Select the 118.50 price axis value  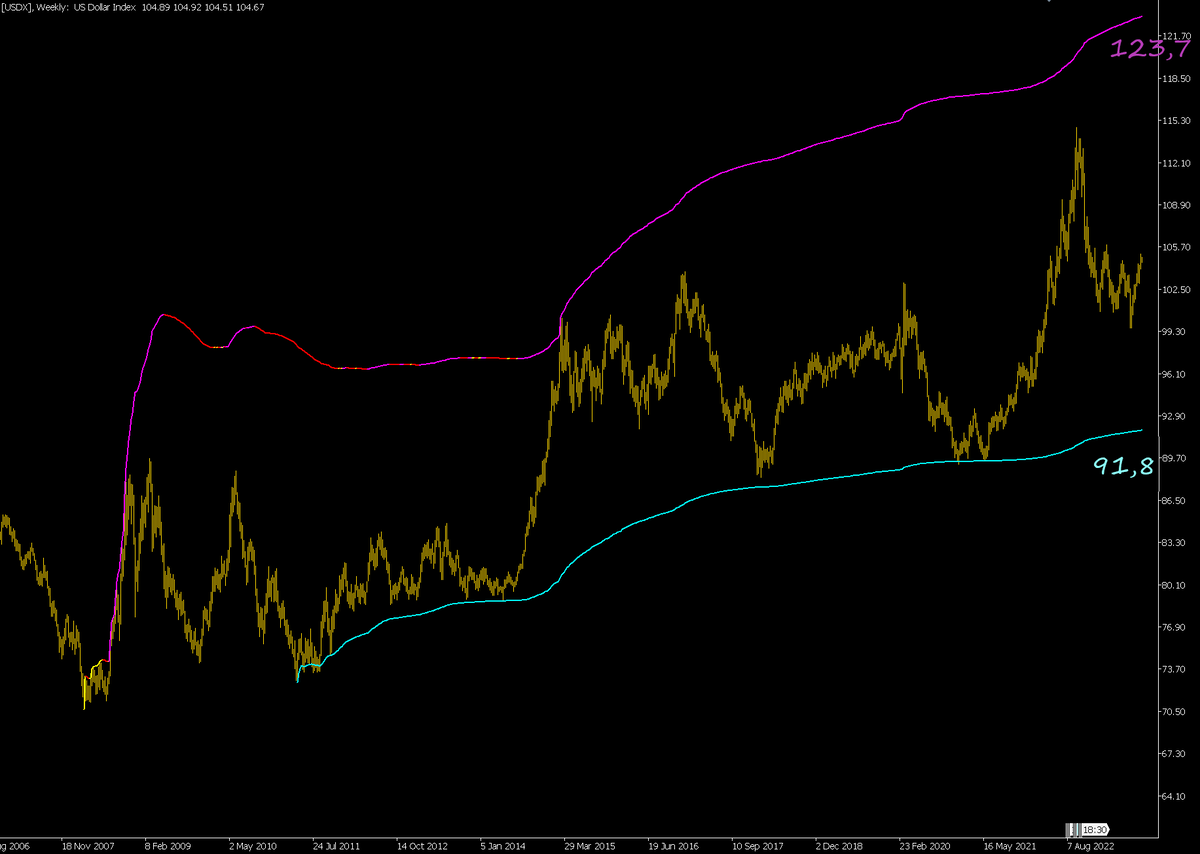click(1178, 77)
